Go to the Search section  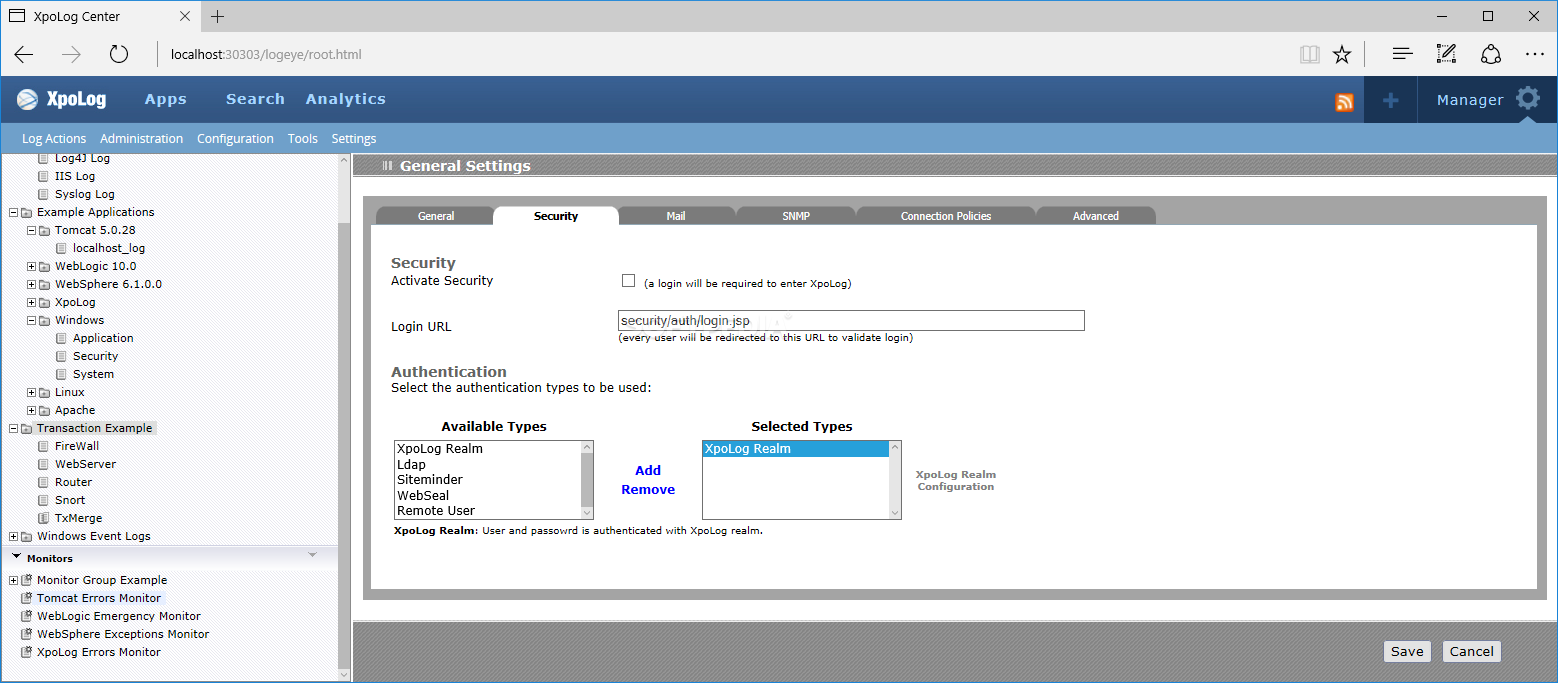coord(255,99)
